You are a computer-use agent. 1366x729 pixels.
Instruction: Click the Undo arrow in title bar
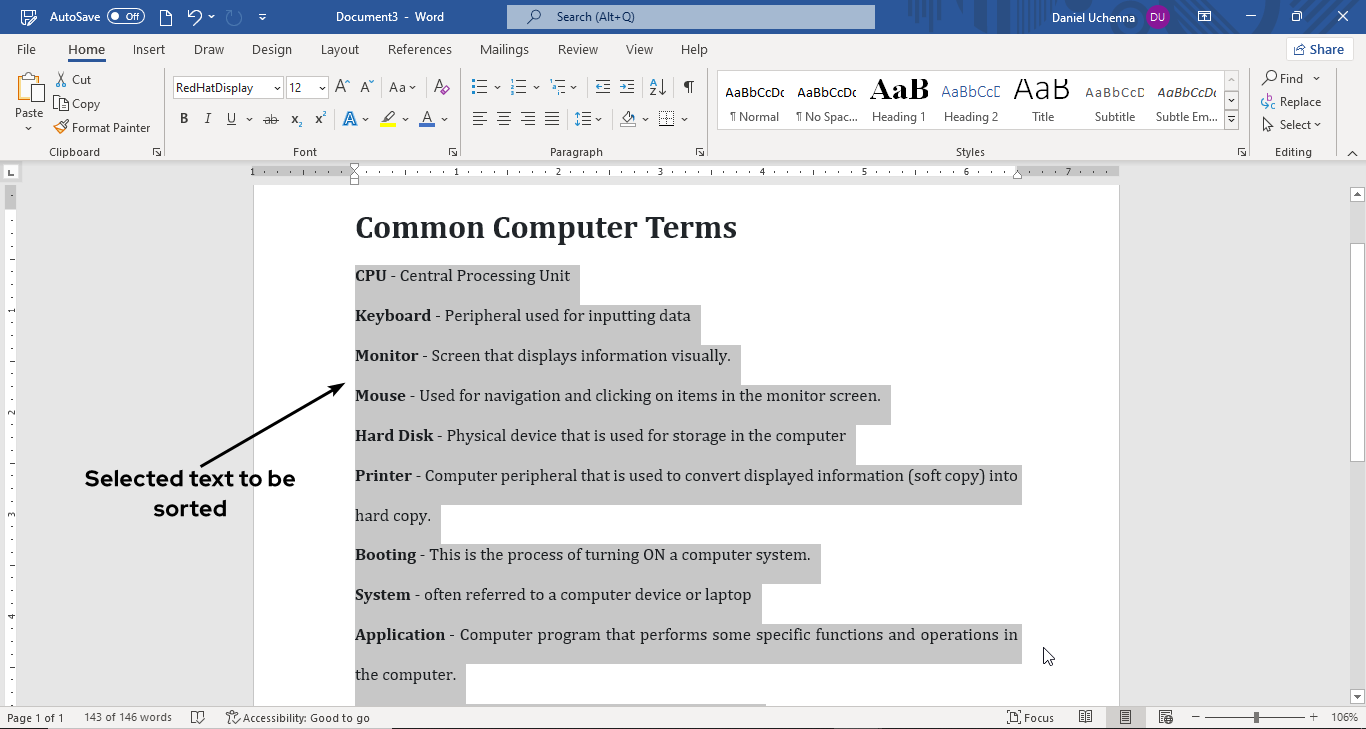[x=195, y=17]
